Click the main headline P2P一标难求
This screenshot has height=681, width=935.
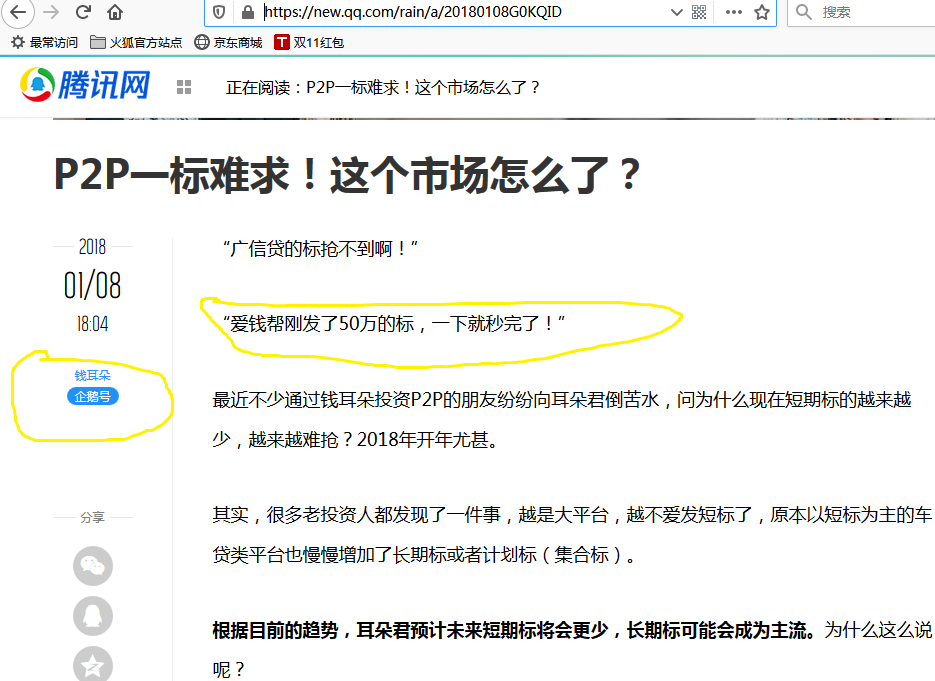coord(347,175)
